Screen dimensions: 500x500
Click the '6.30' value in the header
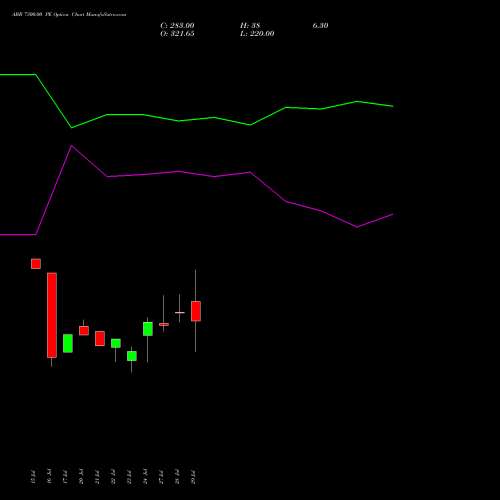click(320, 26)
